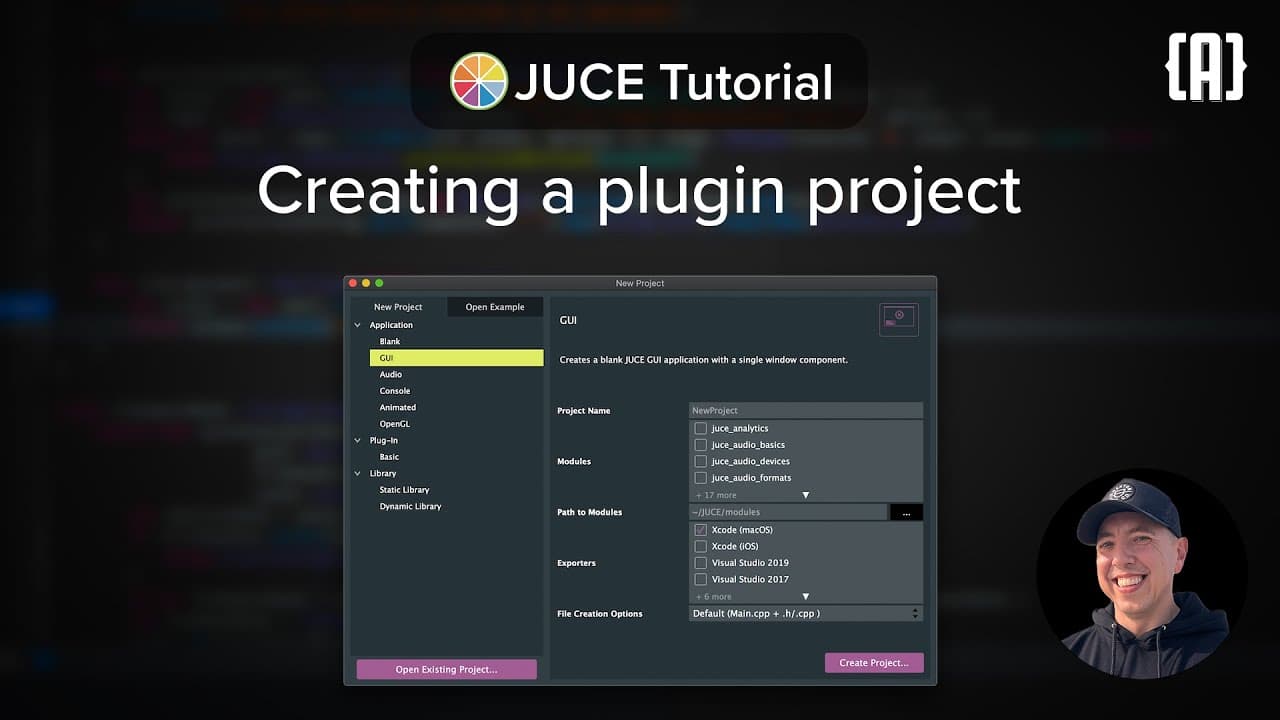The height and width of the screenshot is (720, 1280).
Task: Enable the juce_audio_devices module checkbox
Action: (x=701, y=461)
